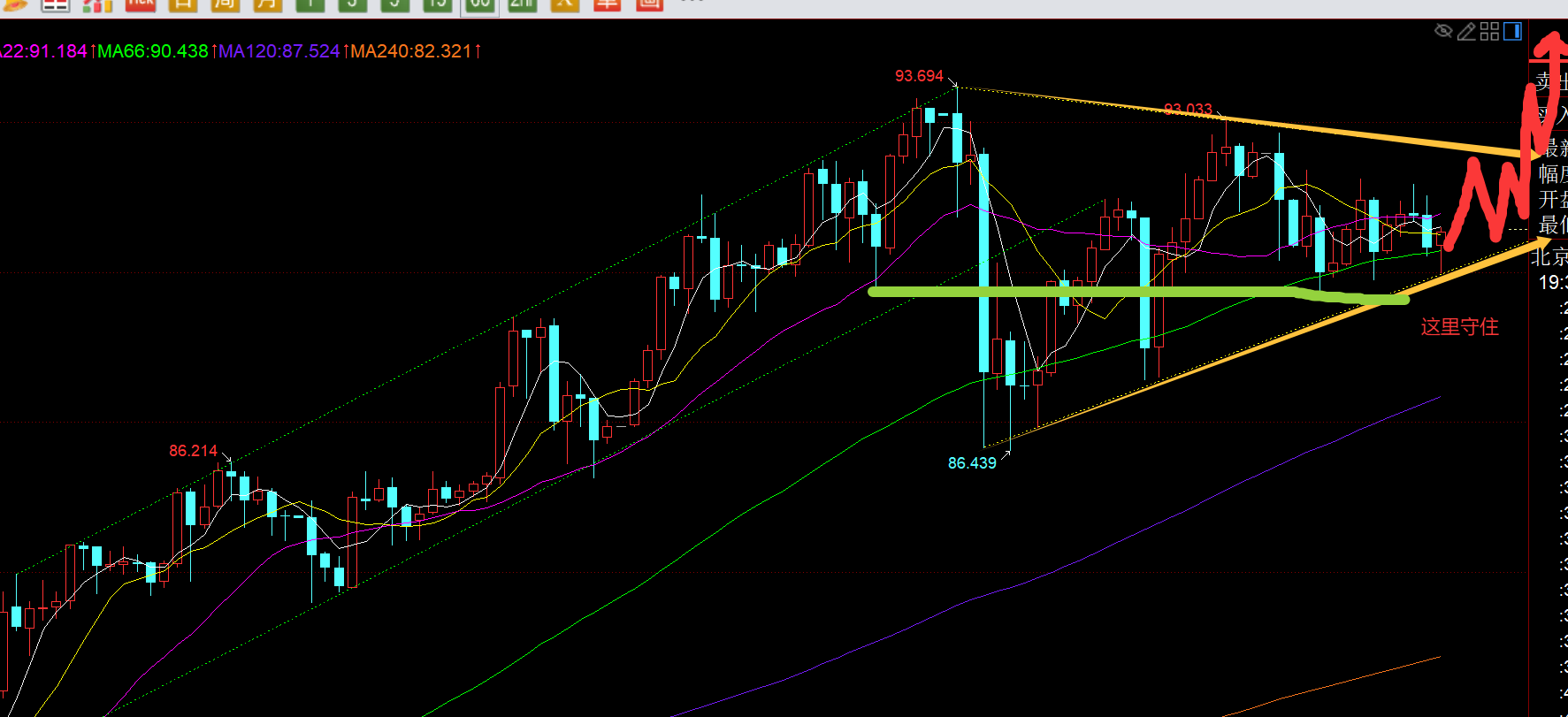Expand the toolbar overflow ellipsis menu
The image size is (1568, 717).
692,3
